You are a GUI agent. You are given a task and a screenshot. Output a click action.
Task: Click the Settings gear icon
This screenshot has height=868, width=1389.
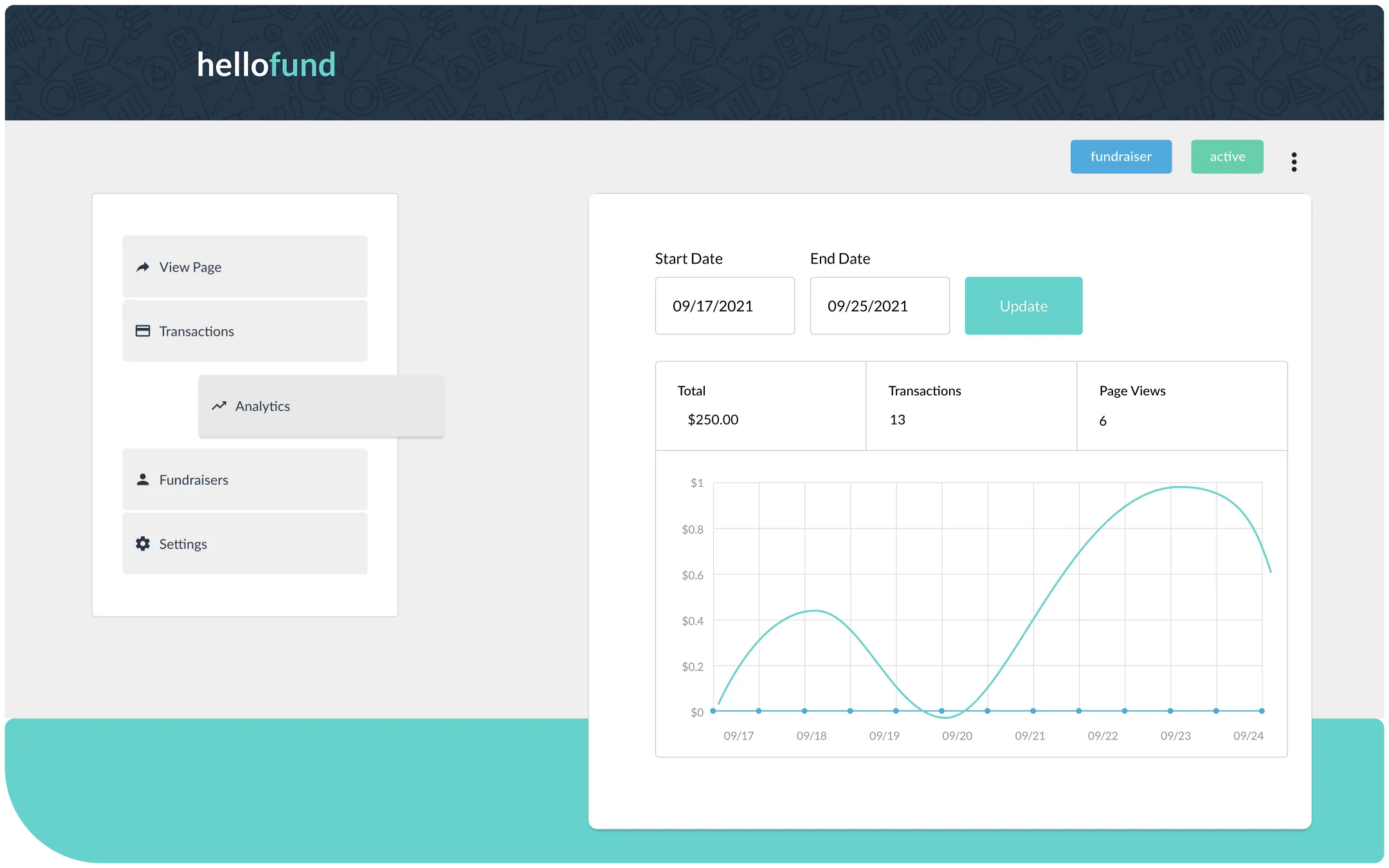click(143, 544)
